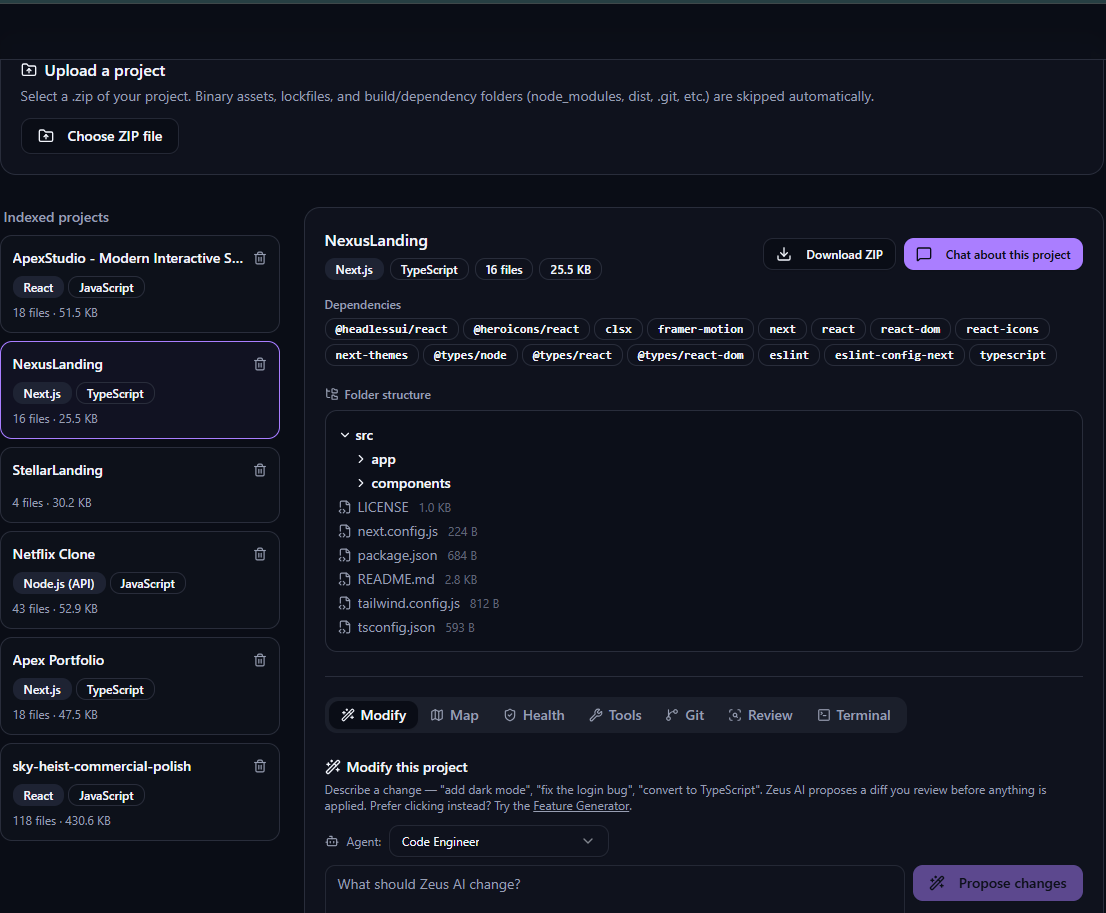Click the tsconfig.json file icon
1106x913 pixels.
pos(344,627)
